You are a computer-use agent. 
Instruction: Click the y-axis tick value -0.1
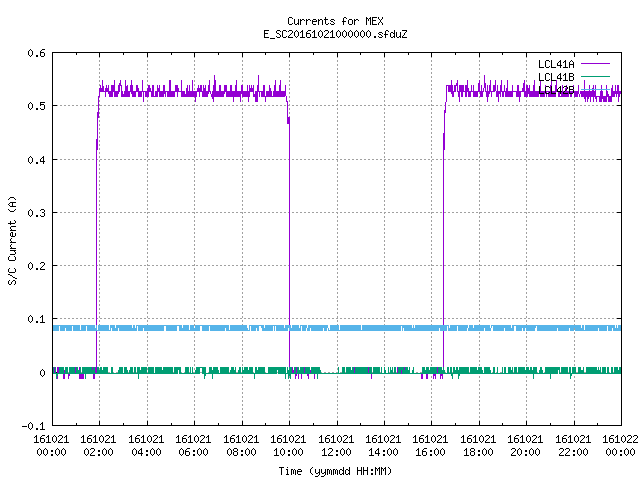[33, 426]
